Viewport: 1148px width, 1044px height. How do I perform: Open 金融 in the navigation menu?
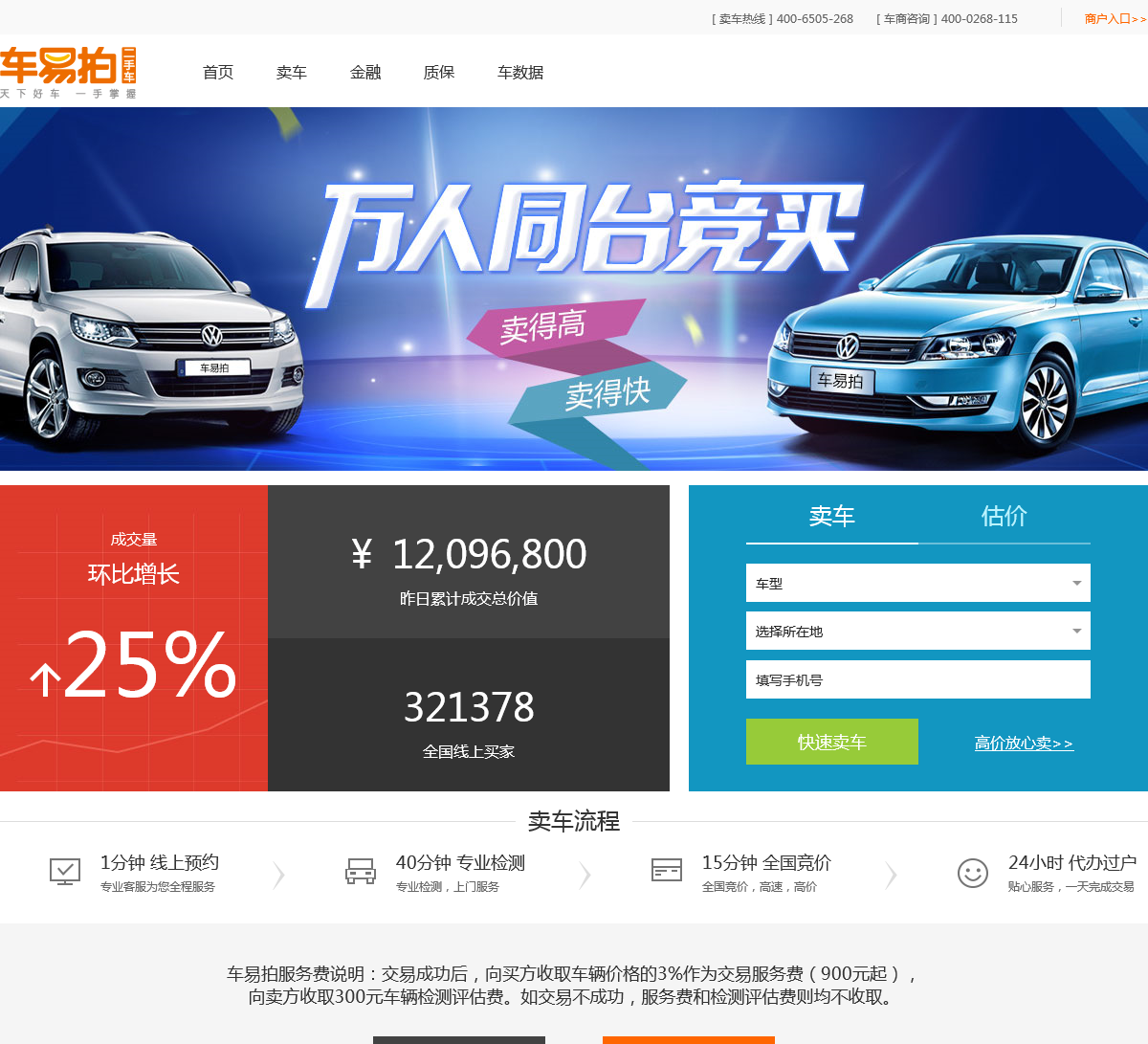[365, 73]
